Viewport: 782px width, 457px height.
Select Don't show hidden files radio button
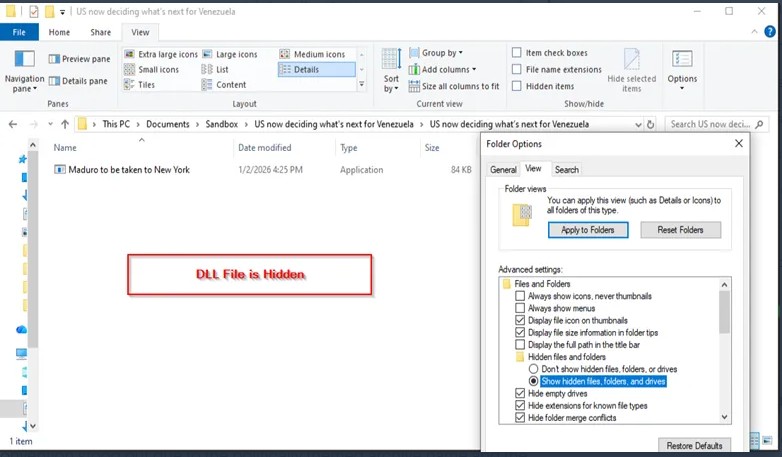534,369
